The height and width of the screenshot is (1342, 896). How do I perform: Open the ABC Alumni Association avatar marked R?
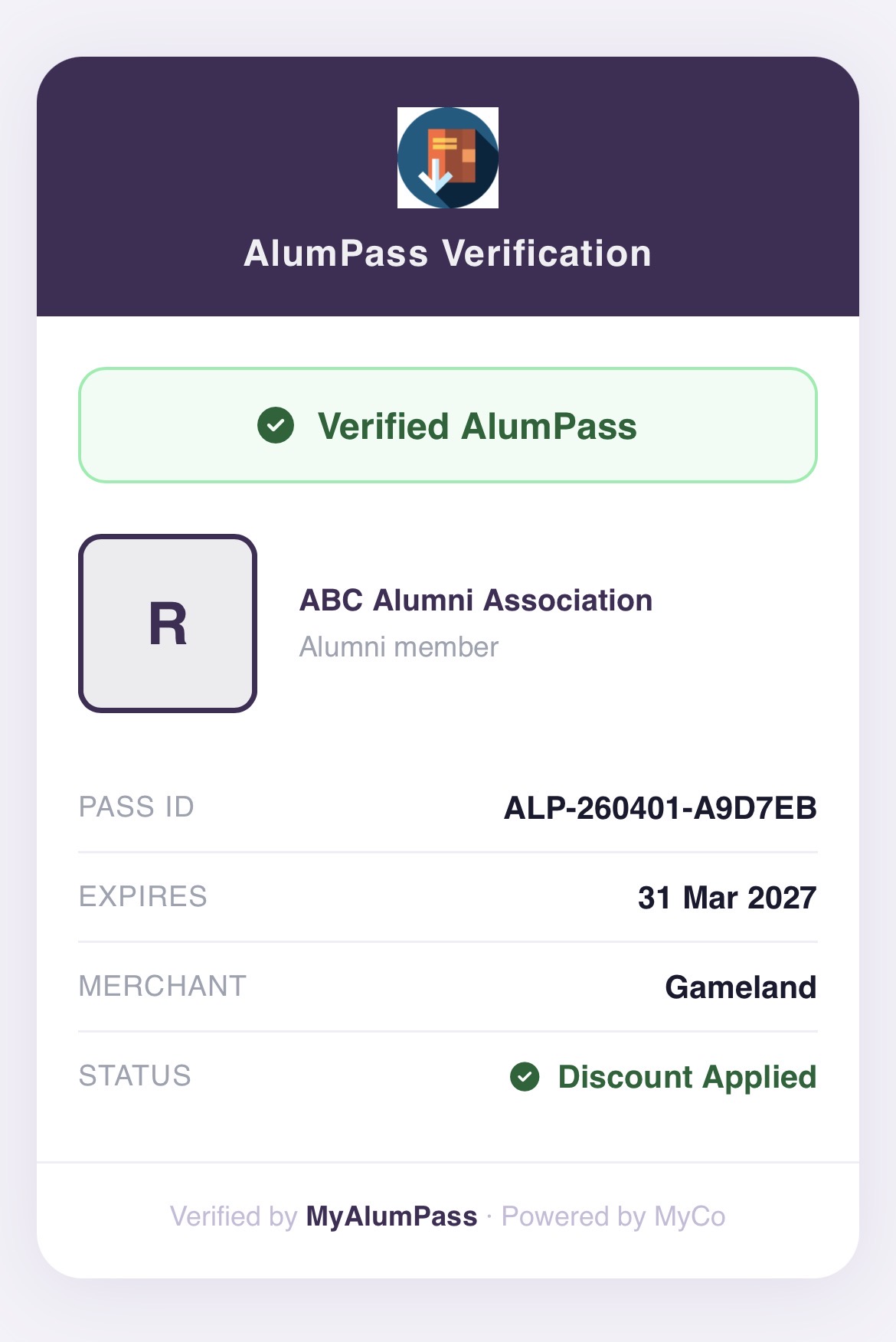coord(168,622)
